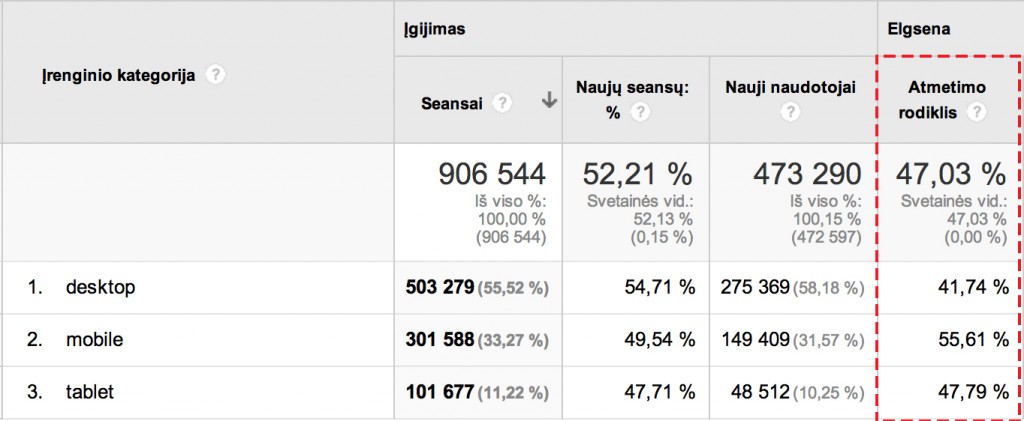The image size is (1024, 421).
Task: Click Atmetimo rodiklis question mark icon
Action: tap(976, 113)
